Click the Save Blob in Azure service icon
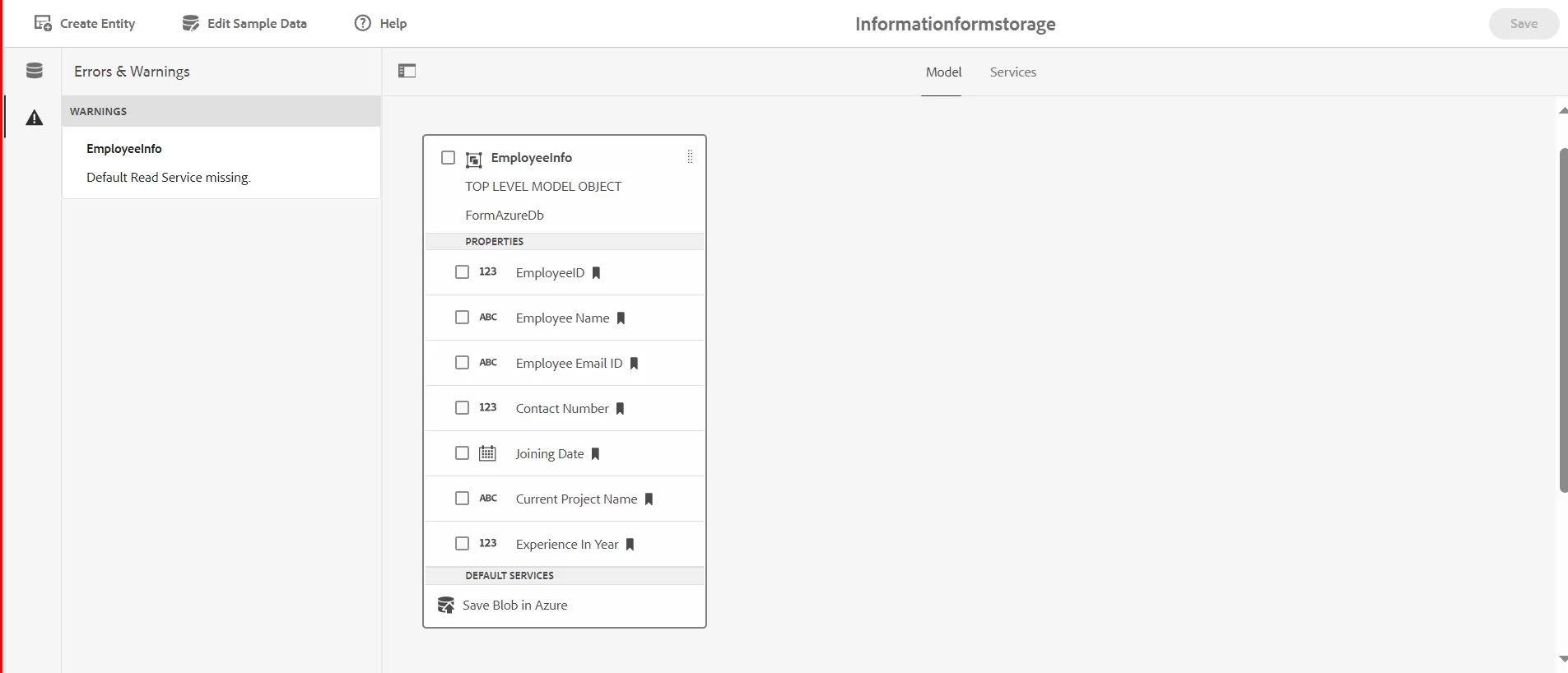 pyautogui.click(x=446, y=606)
